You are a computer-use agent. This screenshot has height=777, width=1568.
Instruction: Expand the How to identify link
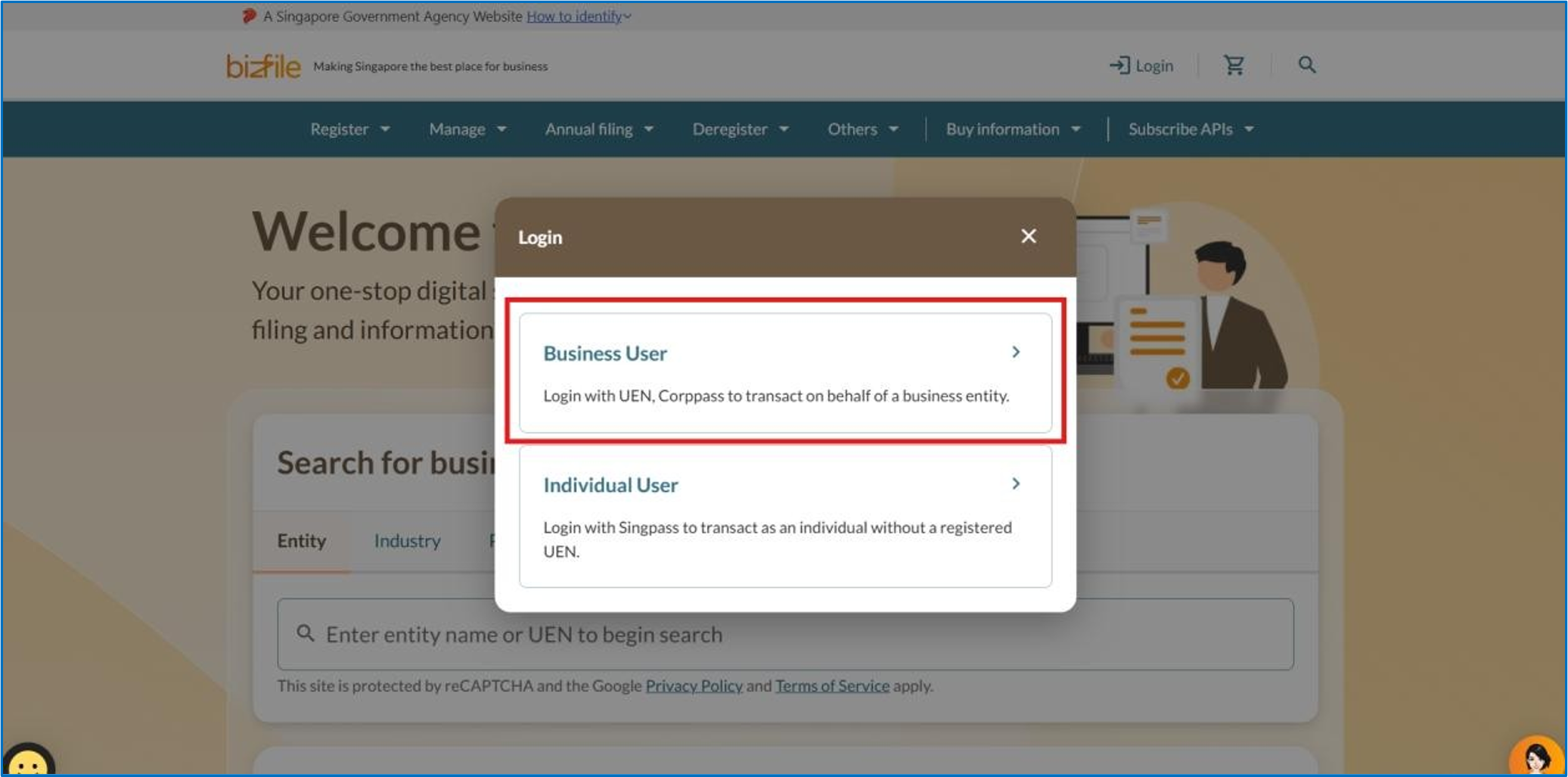(579, 16)
